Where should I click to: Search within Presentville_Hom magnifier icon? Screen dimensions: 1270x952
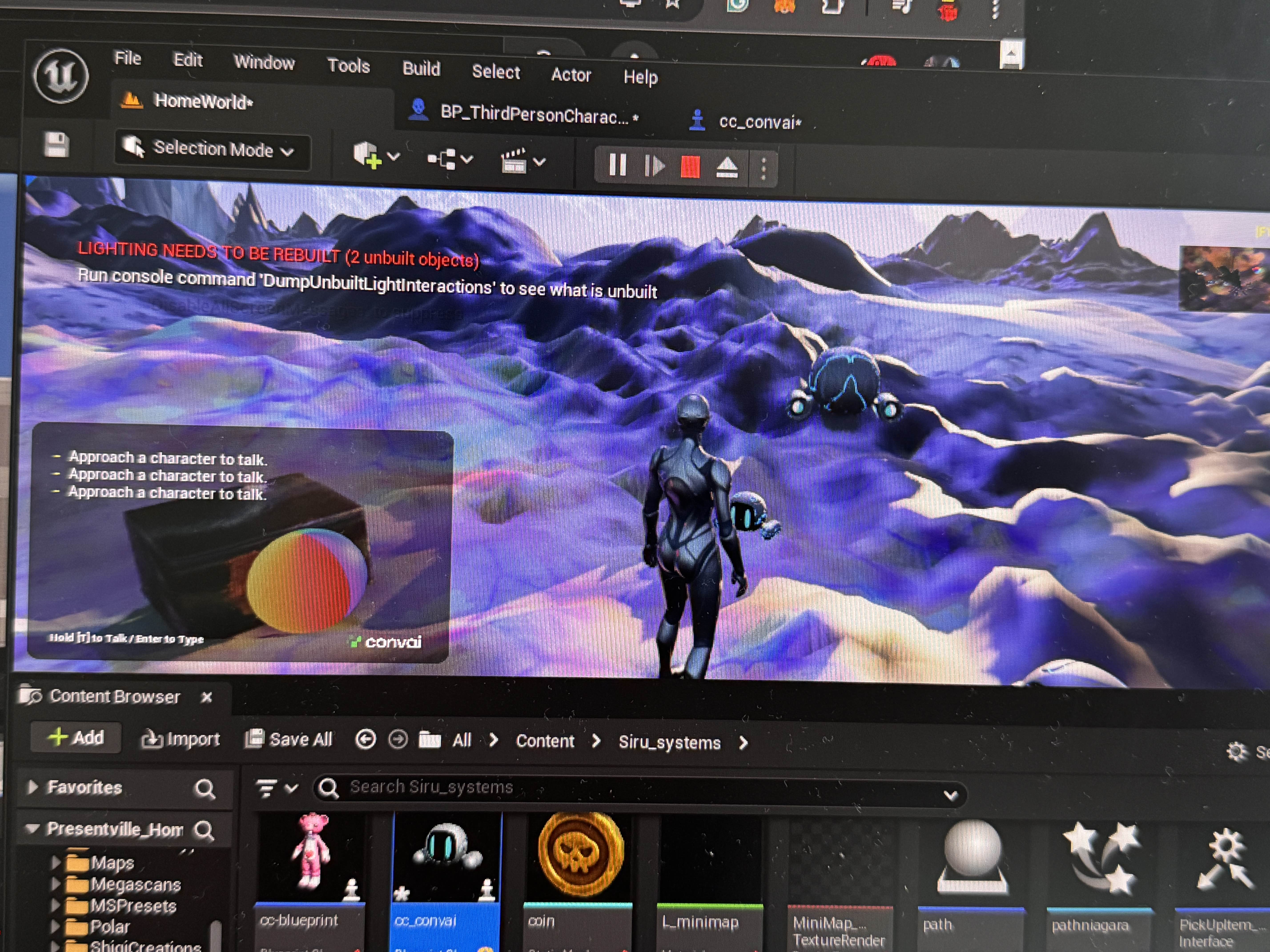tap(204, 831)
